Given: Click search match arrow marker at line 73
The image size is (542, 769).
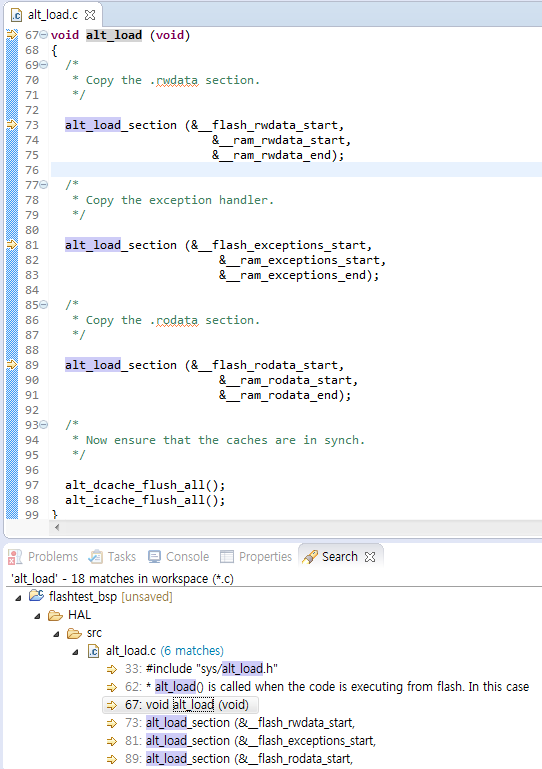Looking at the screenshot, I should point(12,125).
